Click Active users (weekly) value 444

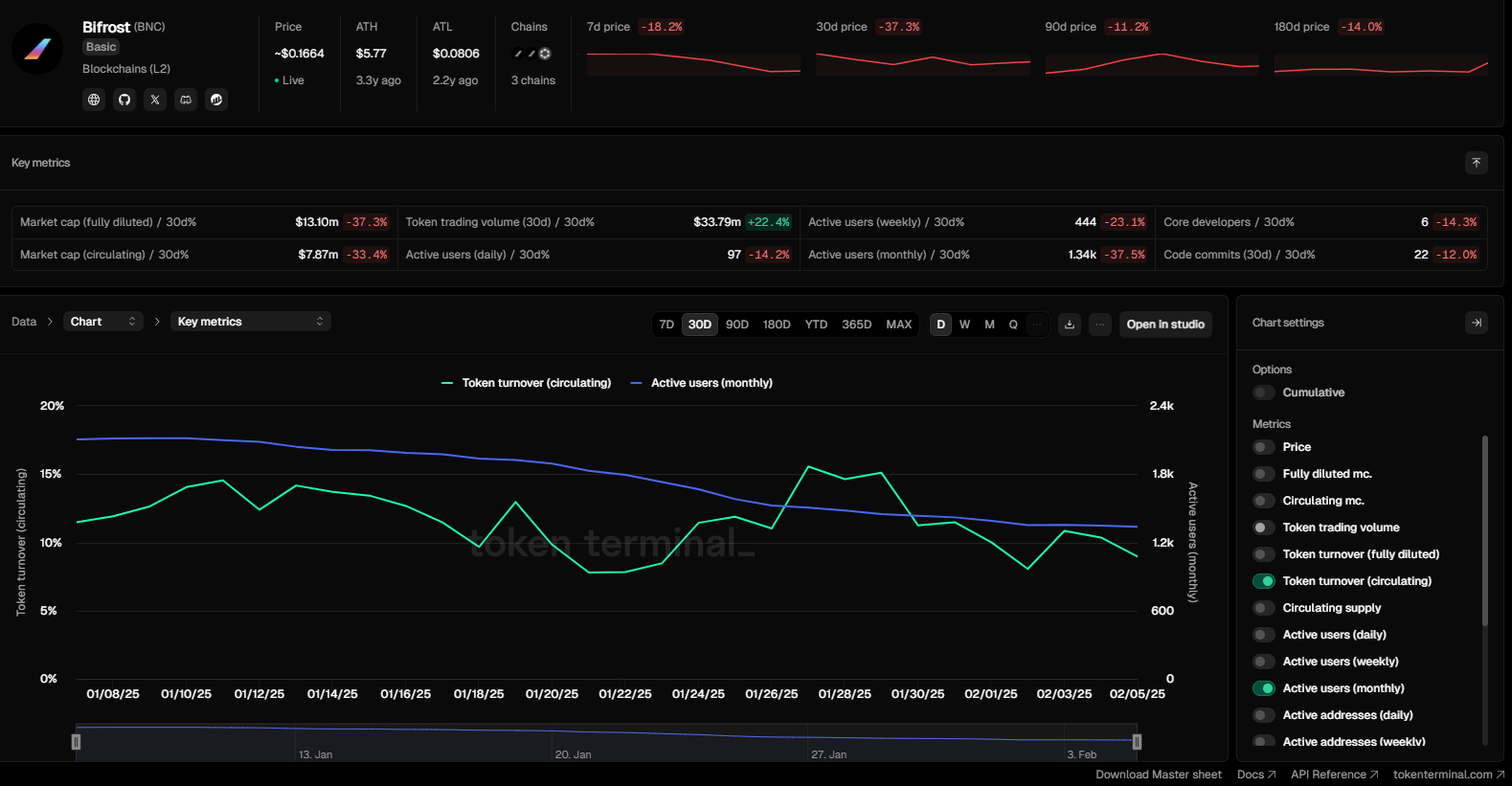point(1085,222)
